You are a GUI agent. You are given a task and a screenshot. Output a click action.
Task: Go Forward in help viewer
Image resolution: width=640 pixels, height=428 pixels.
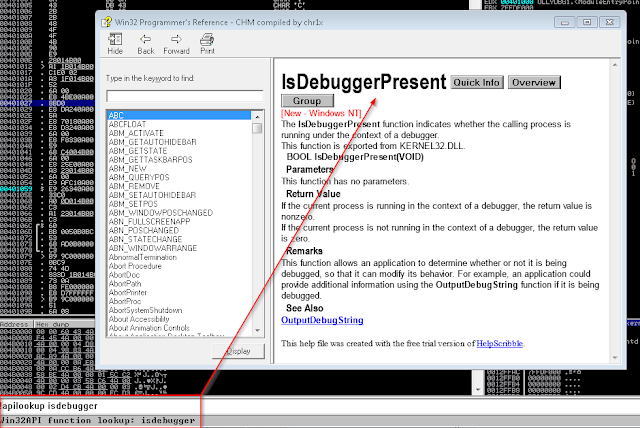point(176,44)
